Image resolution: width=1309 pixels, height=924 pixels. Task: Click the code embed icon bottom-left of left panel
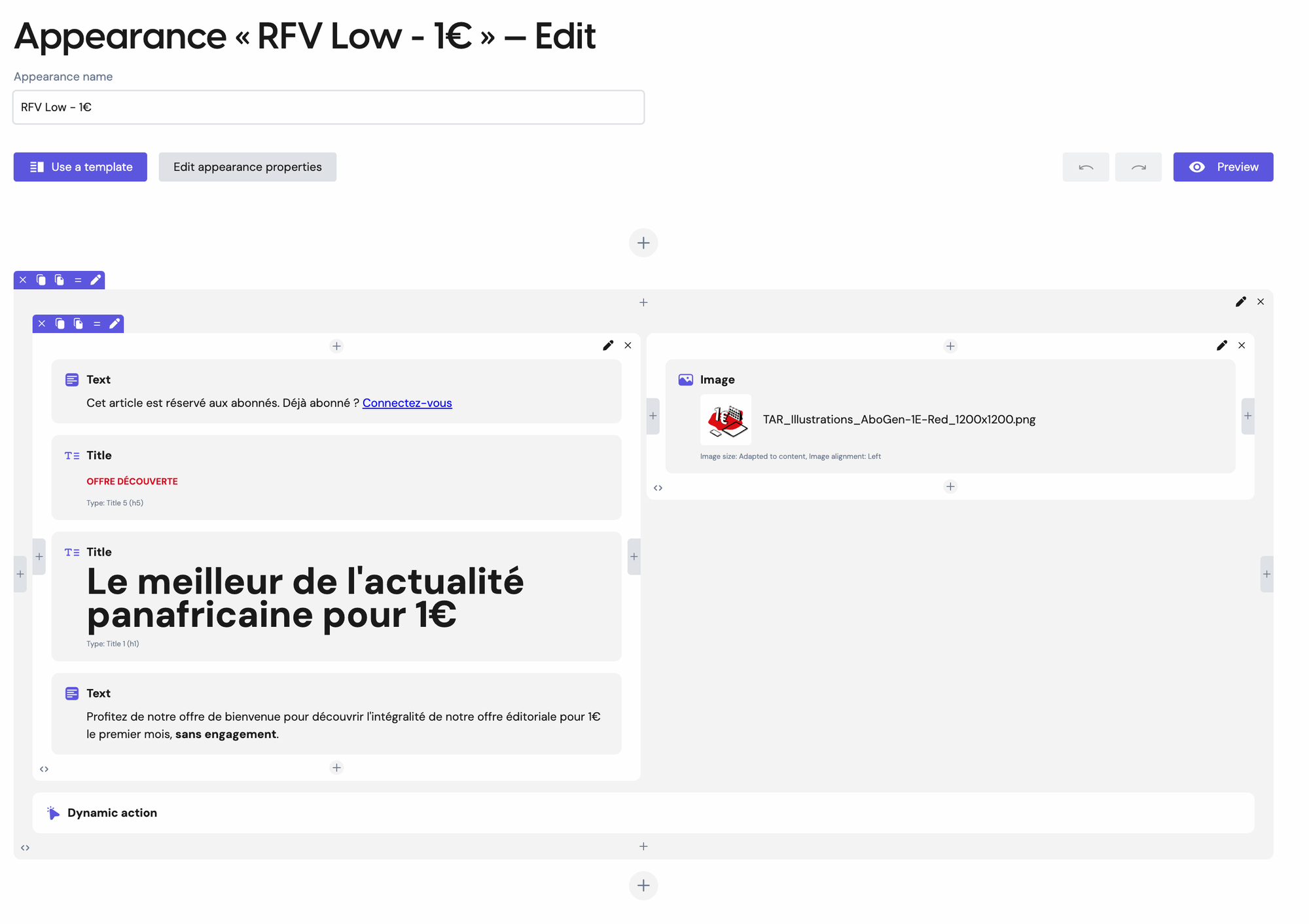(44, 768)
